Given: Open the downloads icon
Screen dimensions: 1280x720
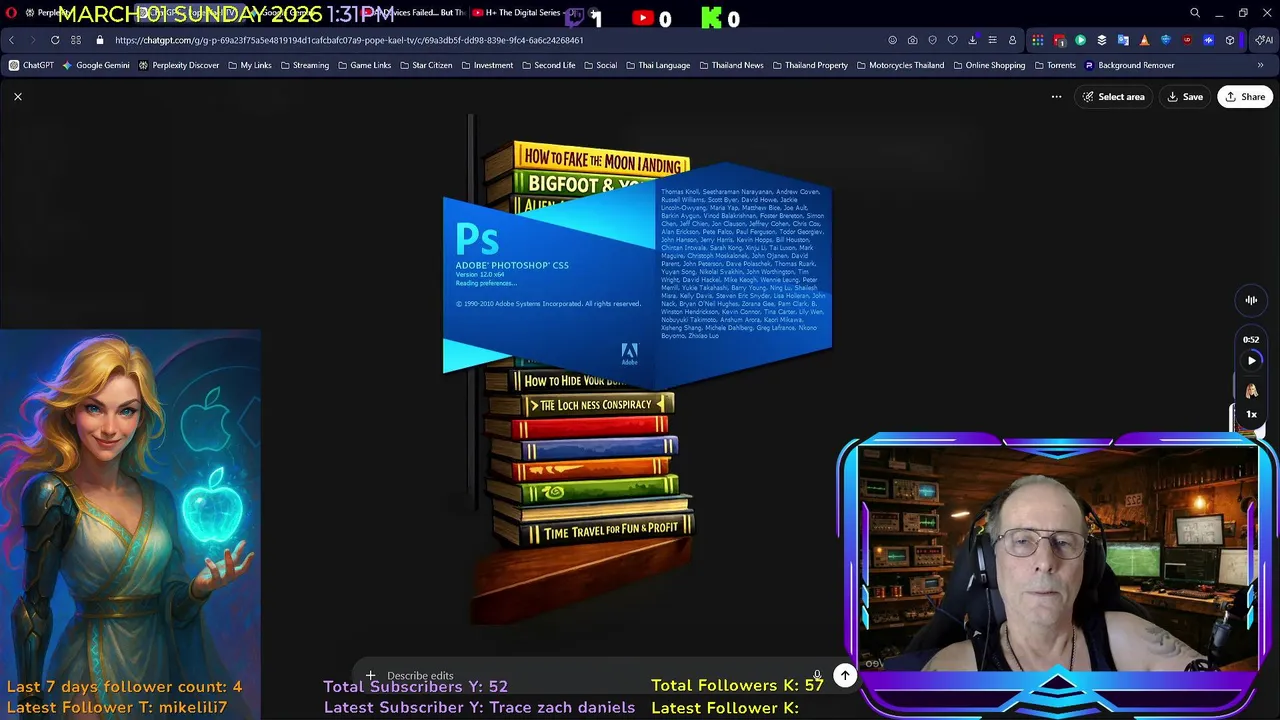Looking at the screenshot, I should (973, 40).
